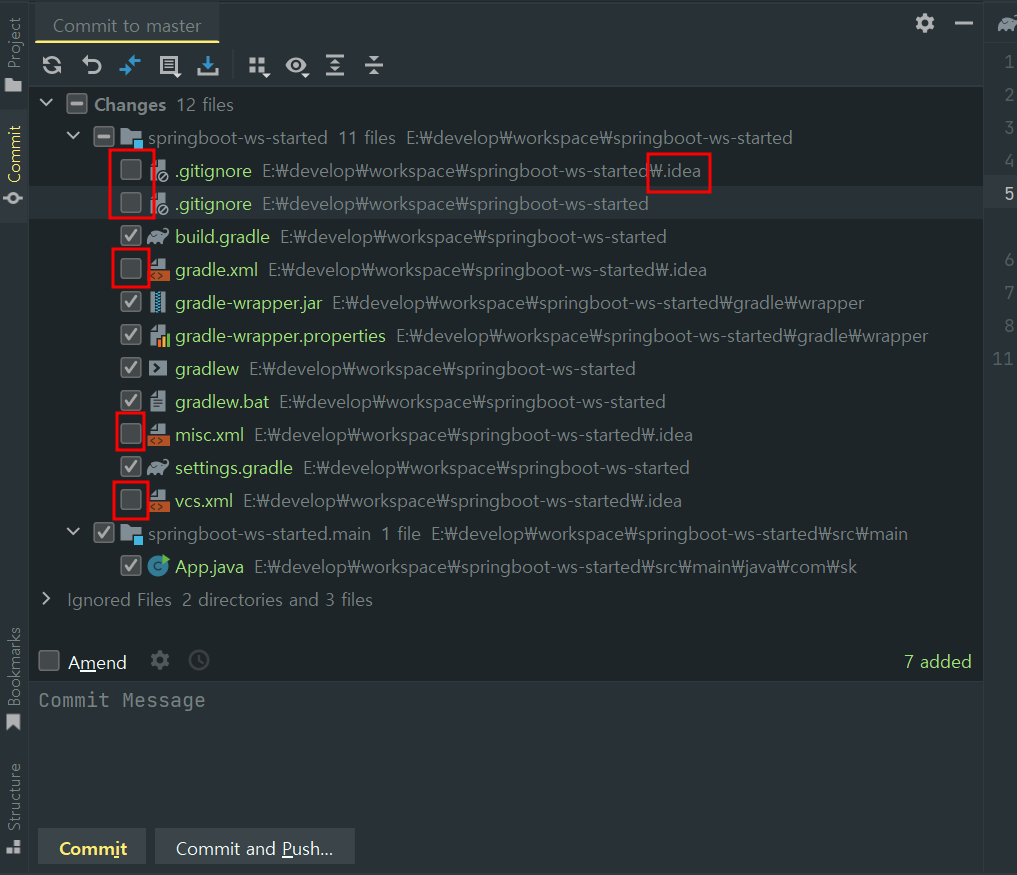Click the Refresh changes icon
This screenshot has width=1017, height=875.
53,66
